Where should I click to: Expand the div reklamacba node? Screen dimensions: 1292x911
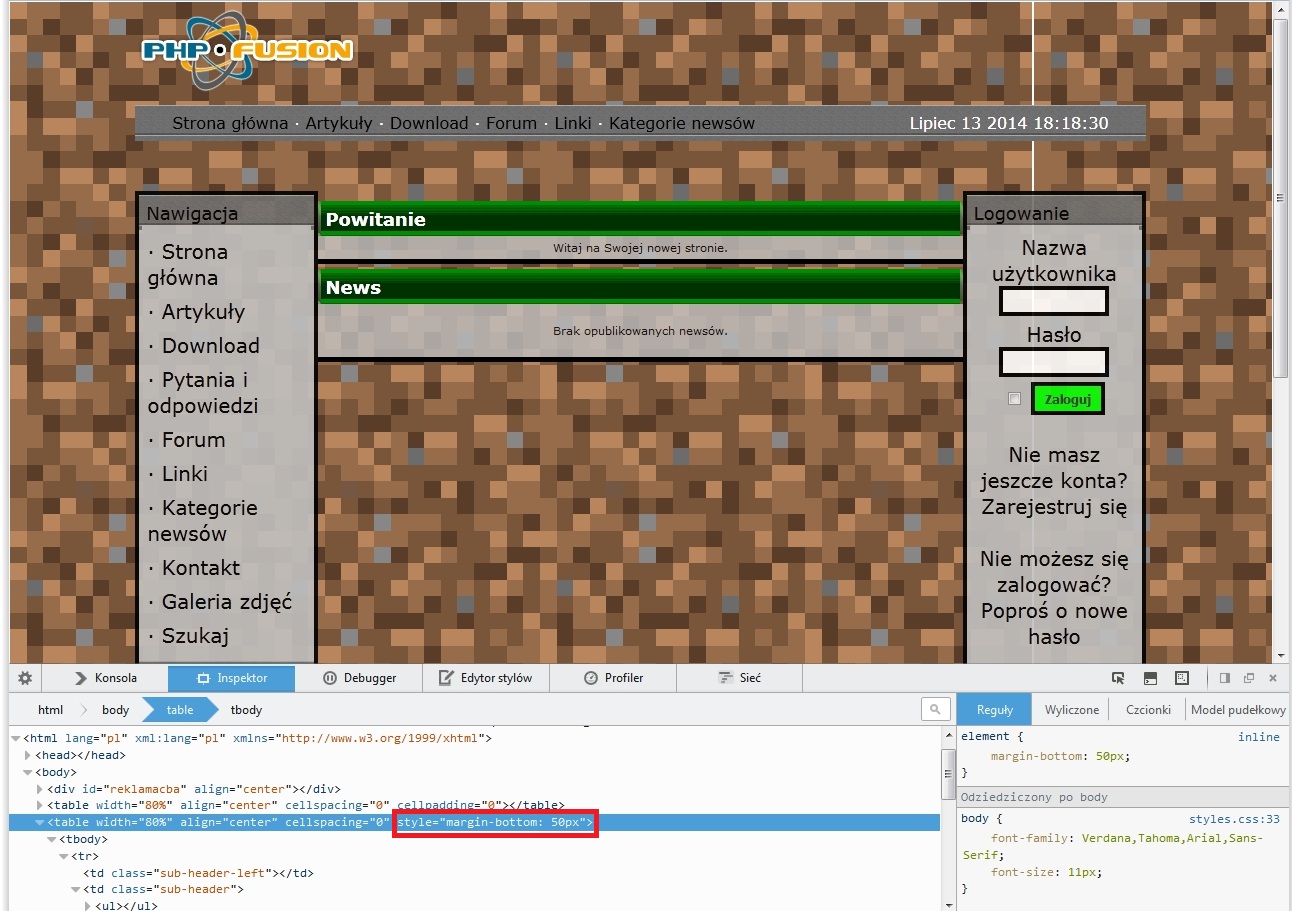[x=39, y=789]
